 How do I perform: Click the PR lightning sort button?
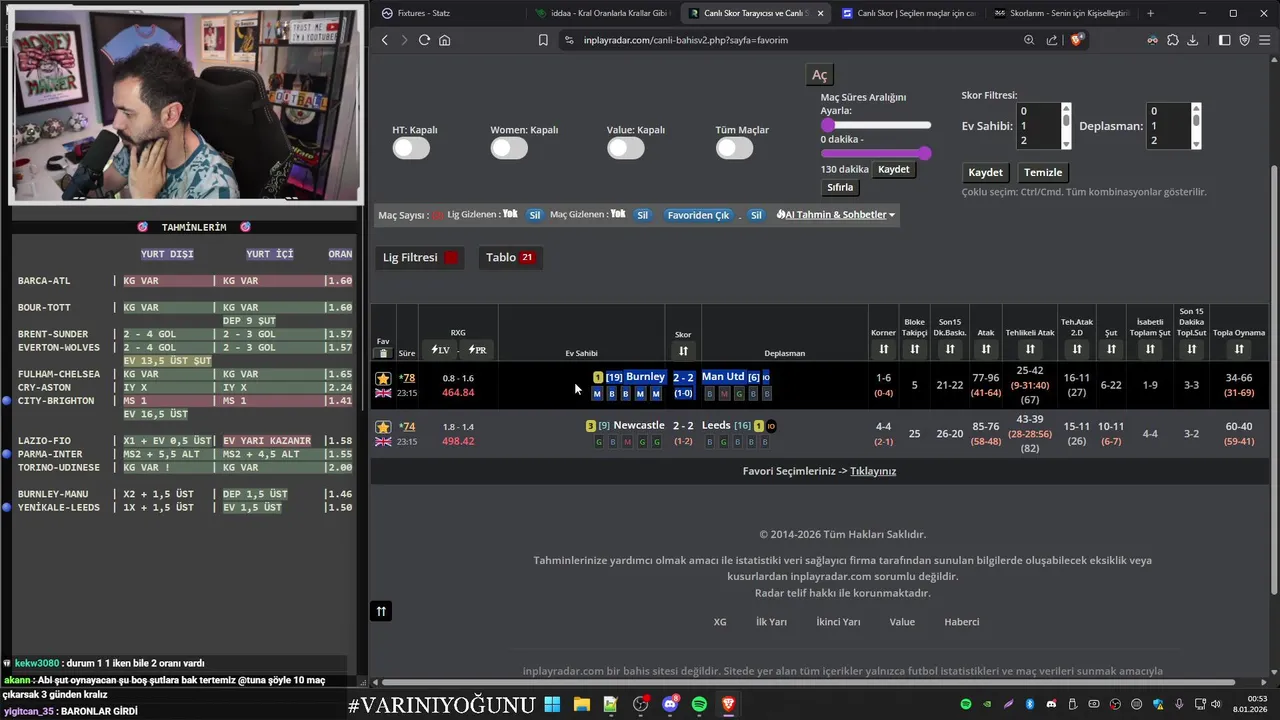coord(477,350)
